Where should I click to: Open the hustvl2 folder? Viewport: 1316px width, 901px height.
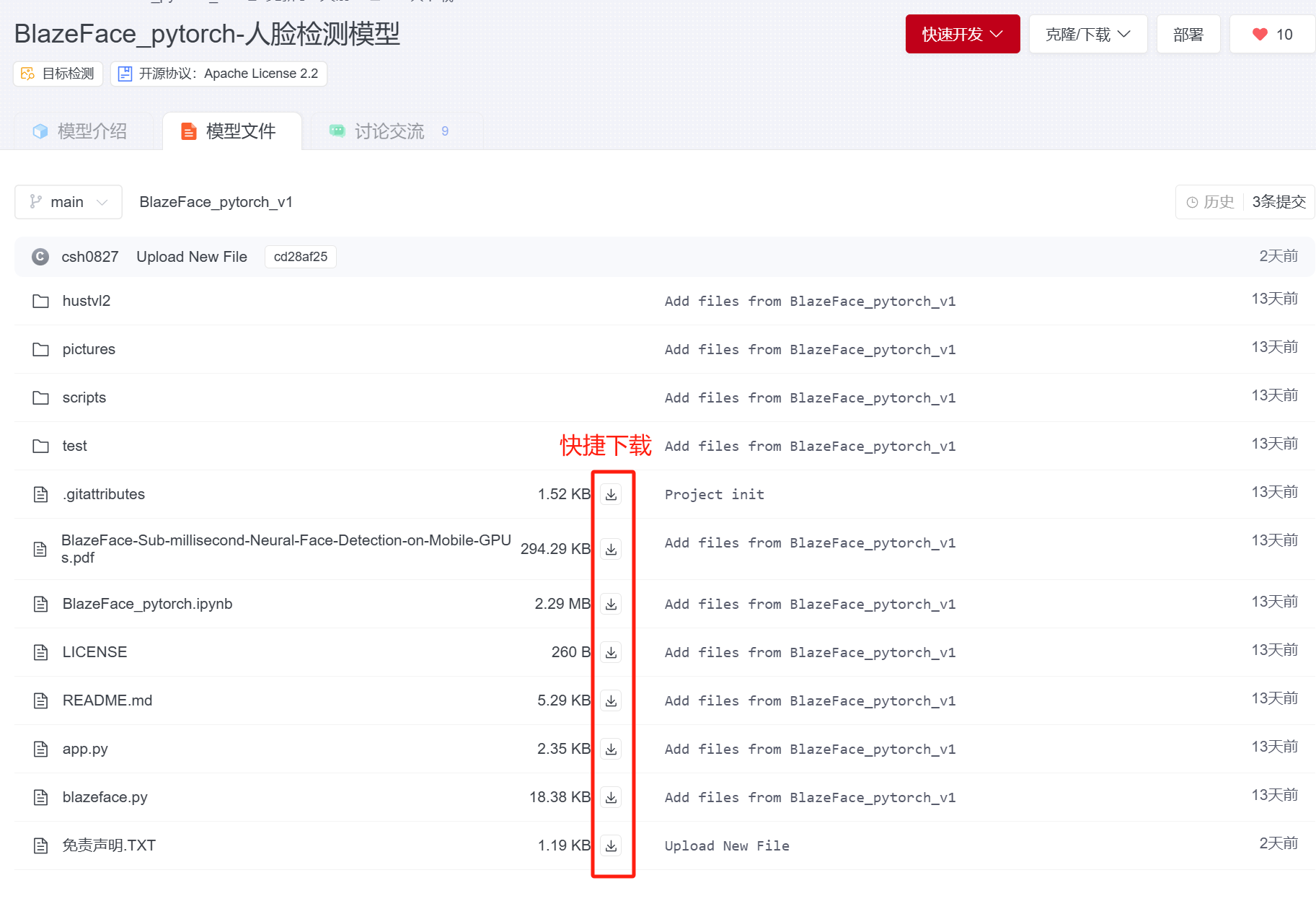[86, 301]
